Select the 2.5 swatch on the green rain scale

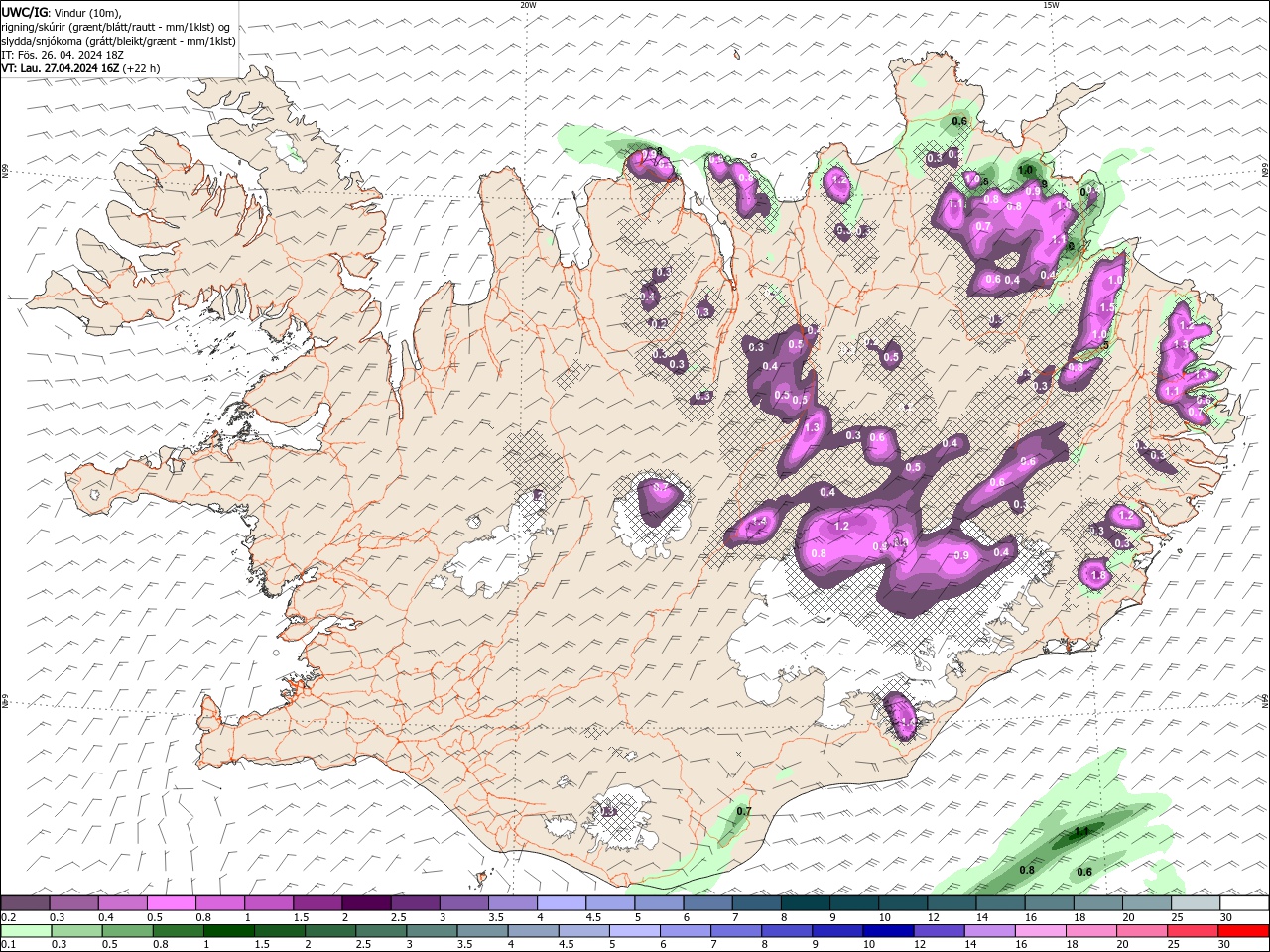pos(380,931)
